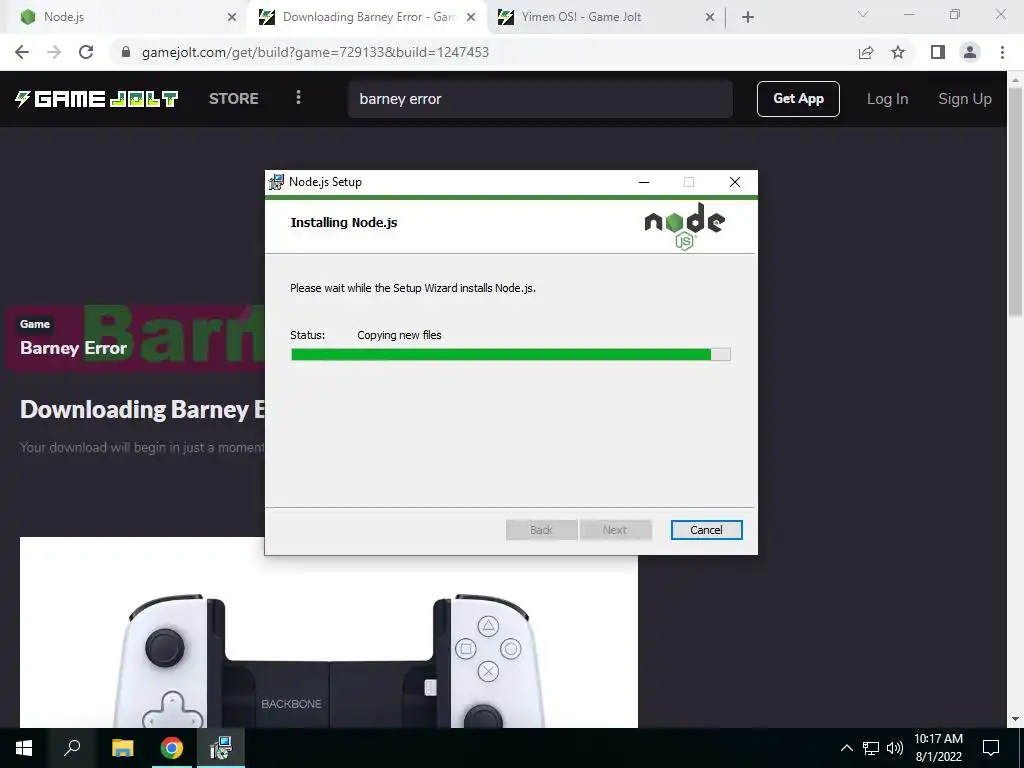Click the Game Jolt logo
Viewport: 1024px width, 768px height.
[x=97, y=99]
